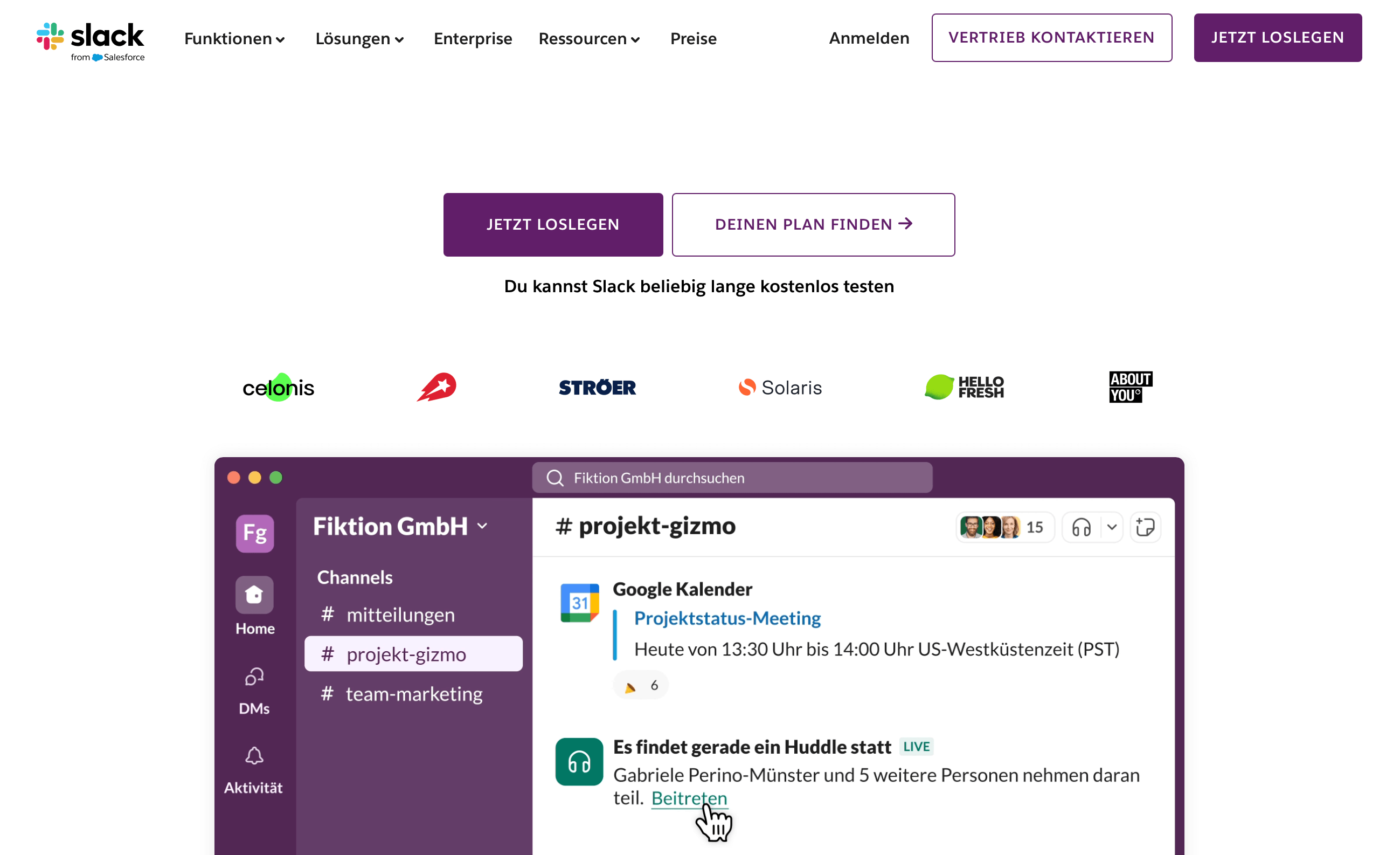Click the Vertrieb kontaktieren button

(x=1051, y=38)
